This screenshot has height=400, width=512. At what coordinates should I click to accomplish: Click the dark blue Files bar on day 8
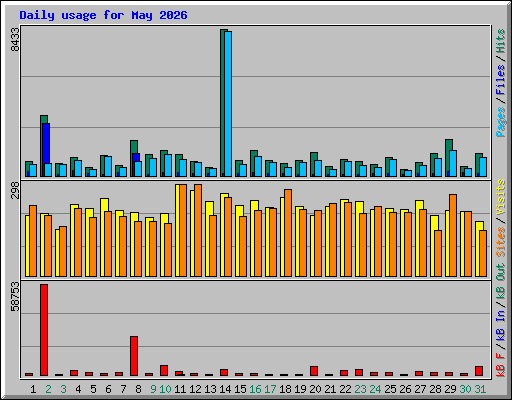click(136, 158)
